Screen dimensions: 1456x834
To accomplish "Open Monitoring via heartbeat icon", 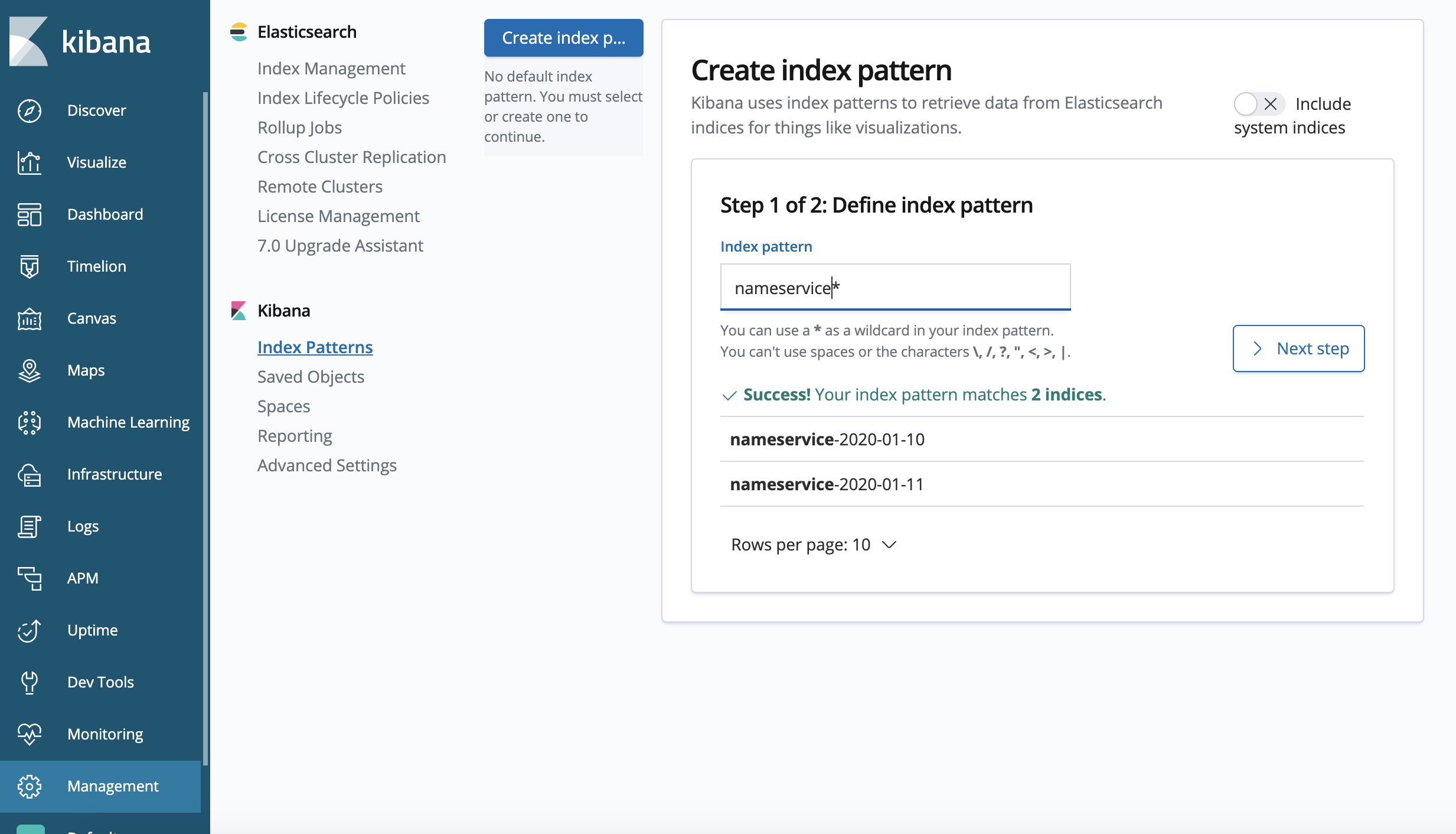I will [29, 734].
